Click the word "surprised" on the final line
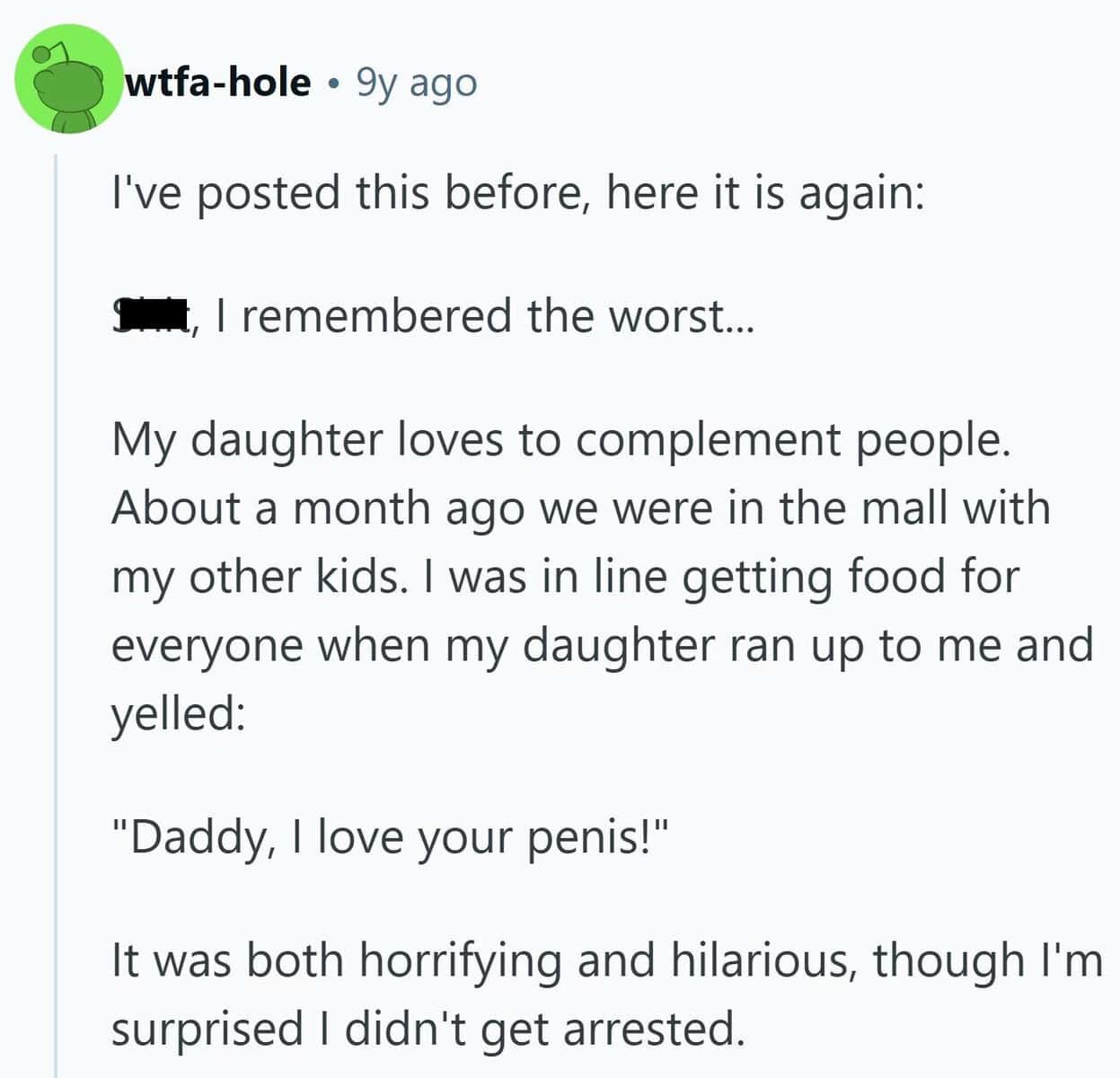Screen dimensions: 1120x1078 pos(207,1028)
